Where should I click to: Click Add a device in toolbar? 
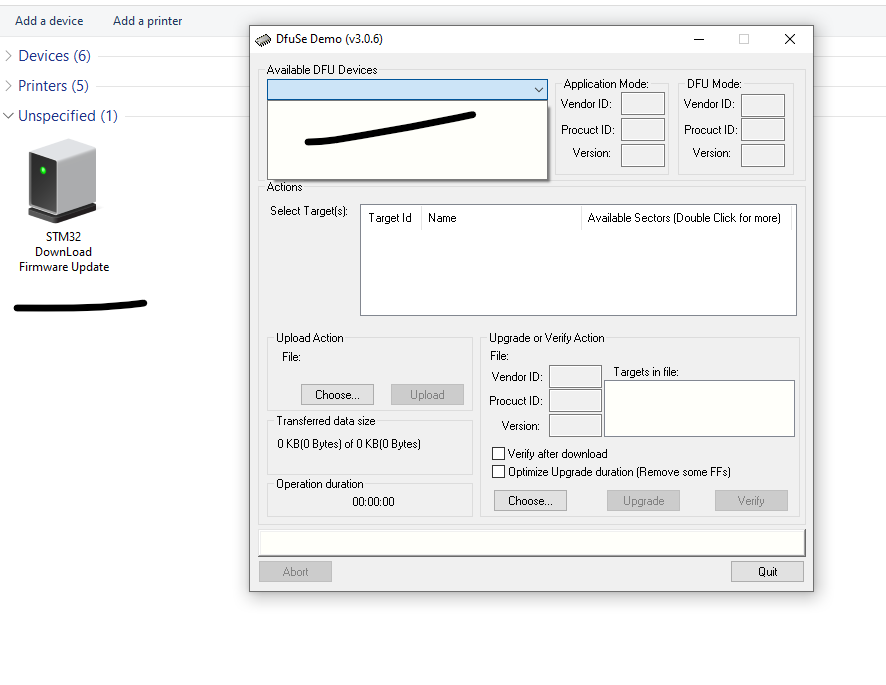[49, 21]
